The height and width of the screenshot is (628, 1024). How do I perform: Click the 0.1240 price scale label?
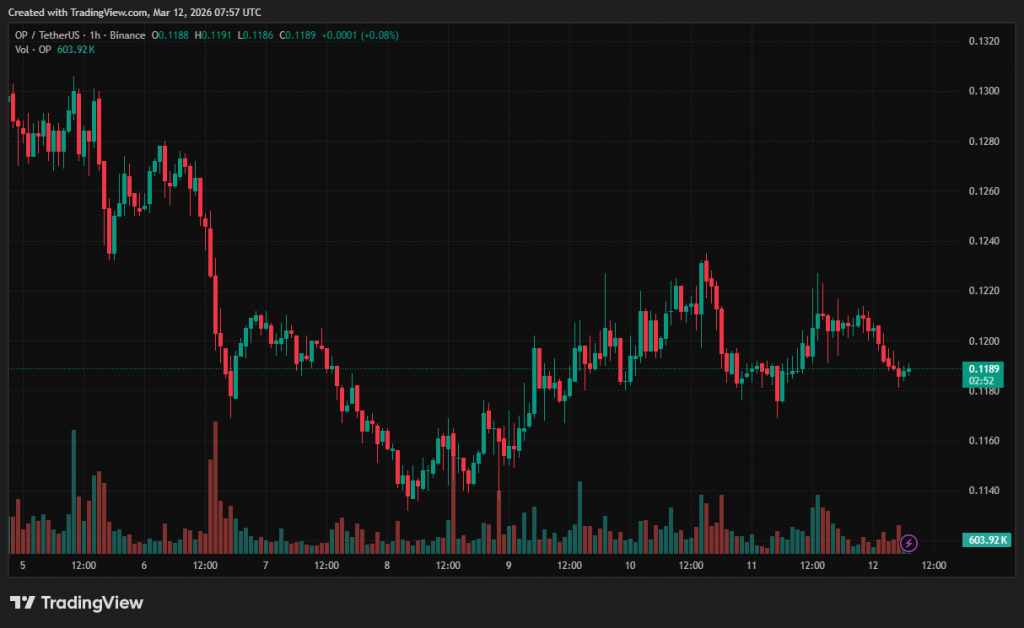point(984,241)
